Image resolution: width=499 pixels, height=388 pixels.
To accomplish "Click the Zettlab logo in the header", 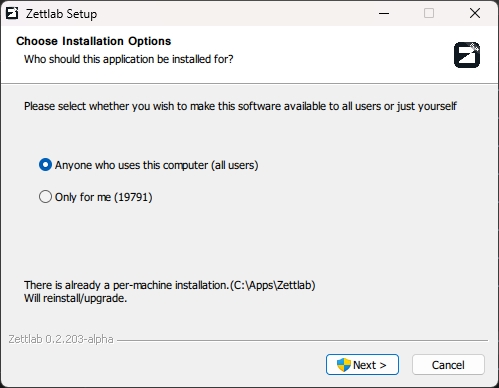I will 467,55.
